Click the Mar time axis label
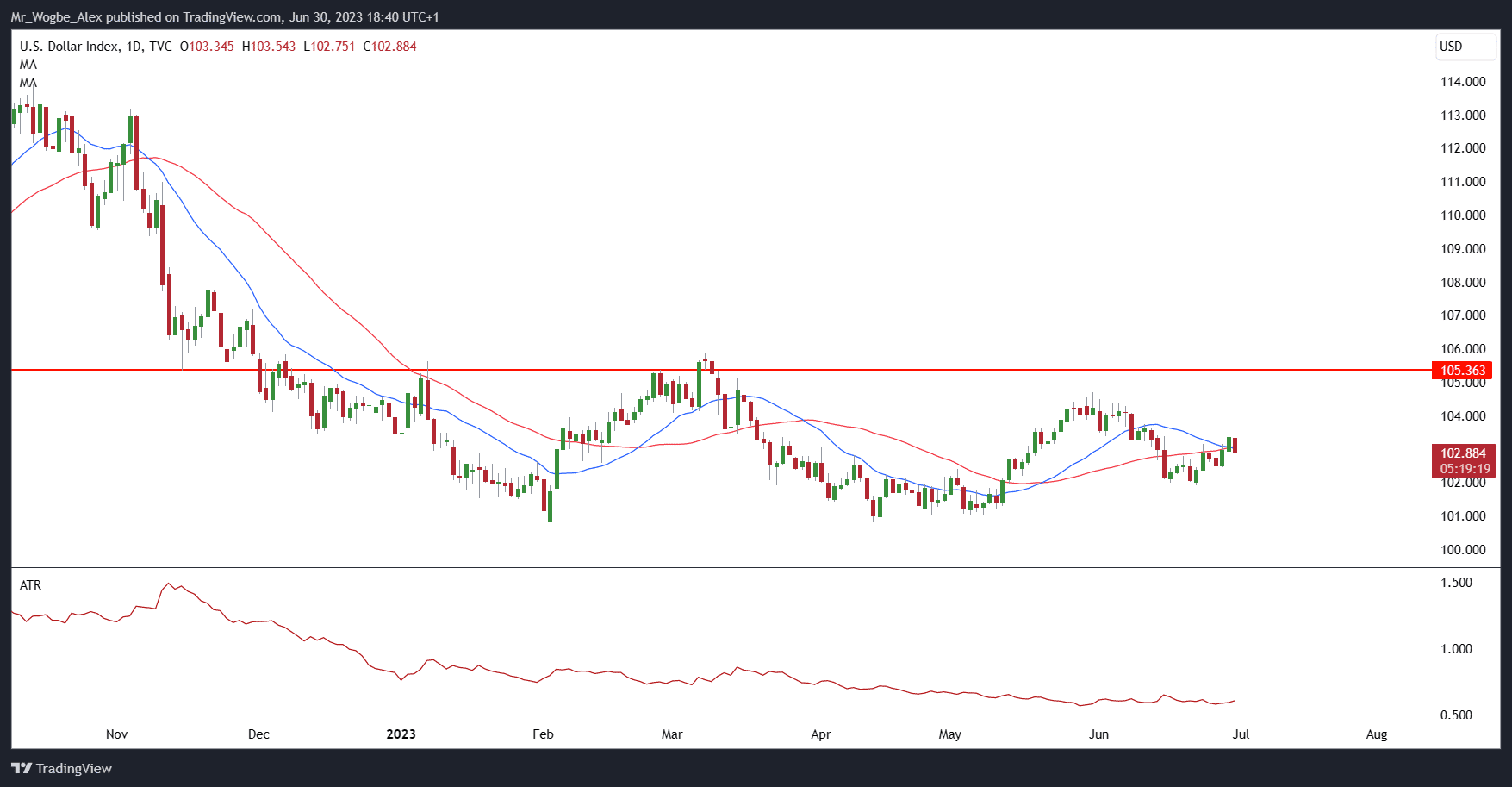This screenshot has height=787, width=1512. tap(672, 734)
